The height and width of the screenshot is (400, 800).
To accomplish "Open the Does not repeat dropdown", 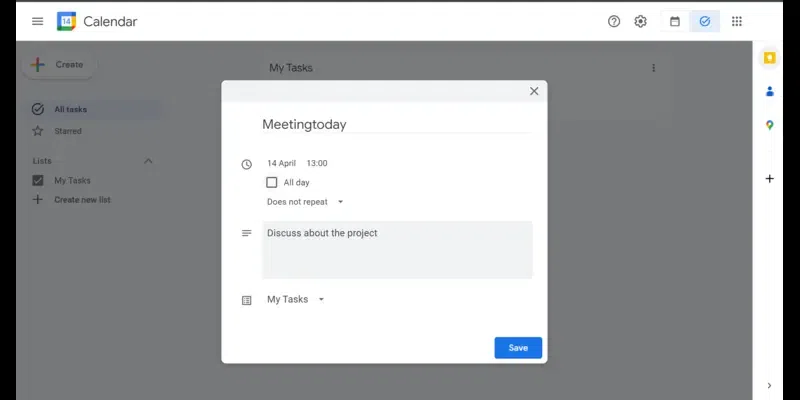I will (304, 202).
